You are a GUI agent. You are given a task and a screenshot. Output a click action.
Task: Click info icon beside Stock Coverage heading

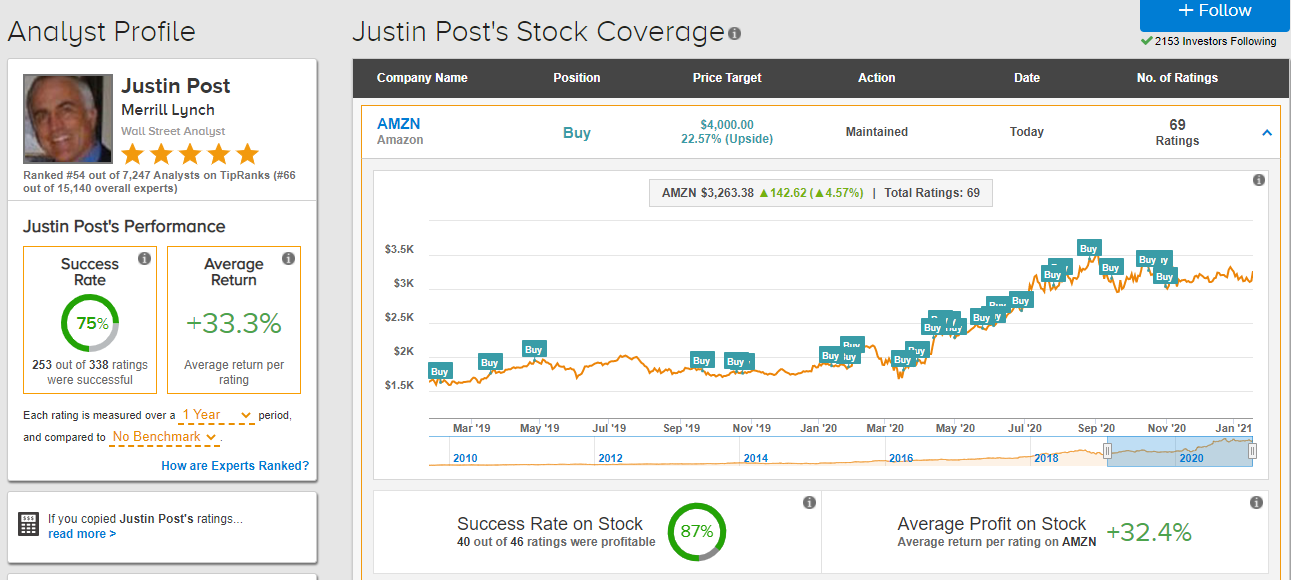click(735, 34)
